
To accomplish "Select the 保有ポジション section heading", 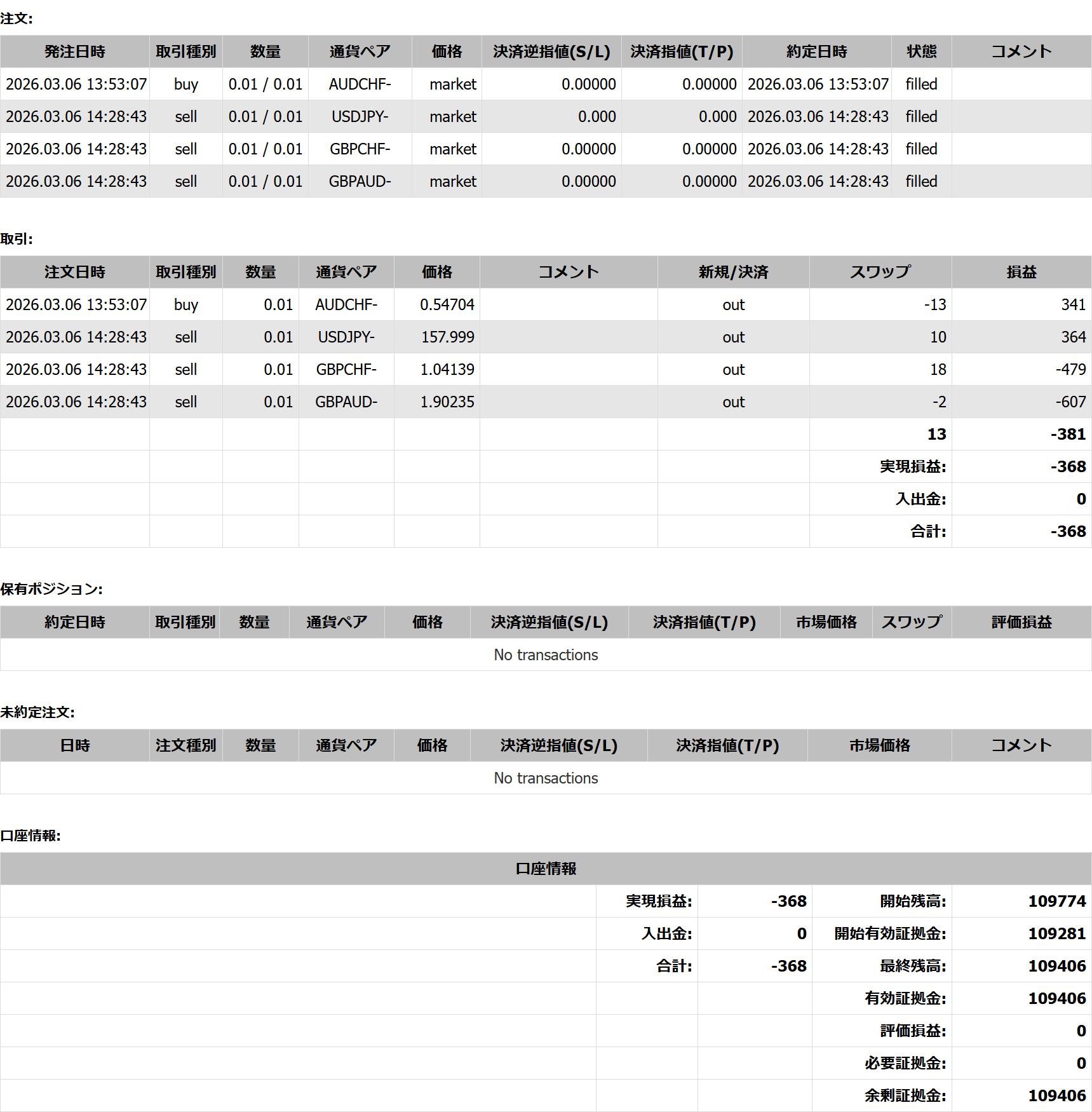I will click(x=51, y=589).
